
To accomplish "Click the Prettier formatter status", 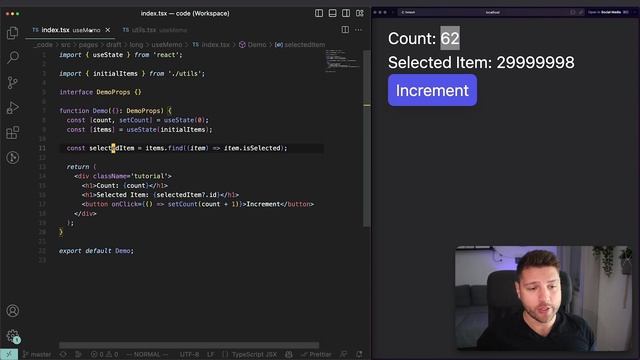I will (316, 354).
